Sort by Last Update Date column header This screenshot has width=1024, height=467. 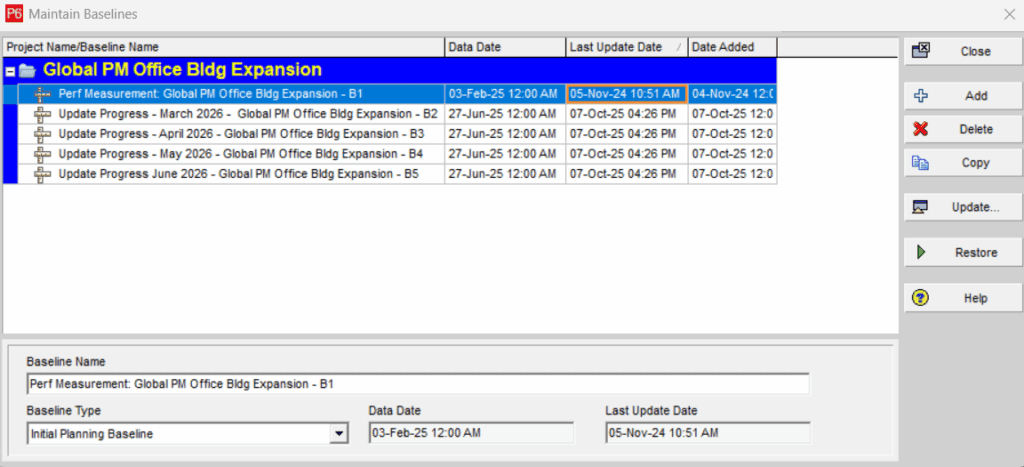616,47
